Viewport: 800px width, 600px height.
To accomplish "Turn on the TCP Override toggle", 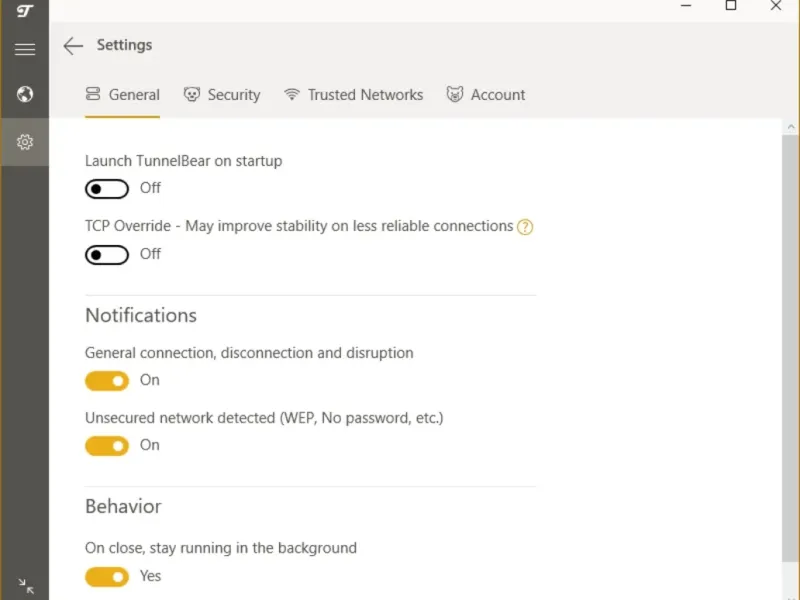I will pos(107,255).
